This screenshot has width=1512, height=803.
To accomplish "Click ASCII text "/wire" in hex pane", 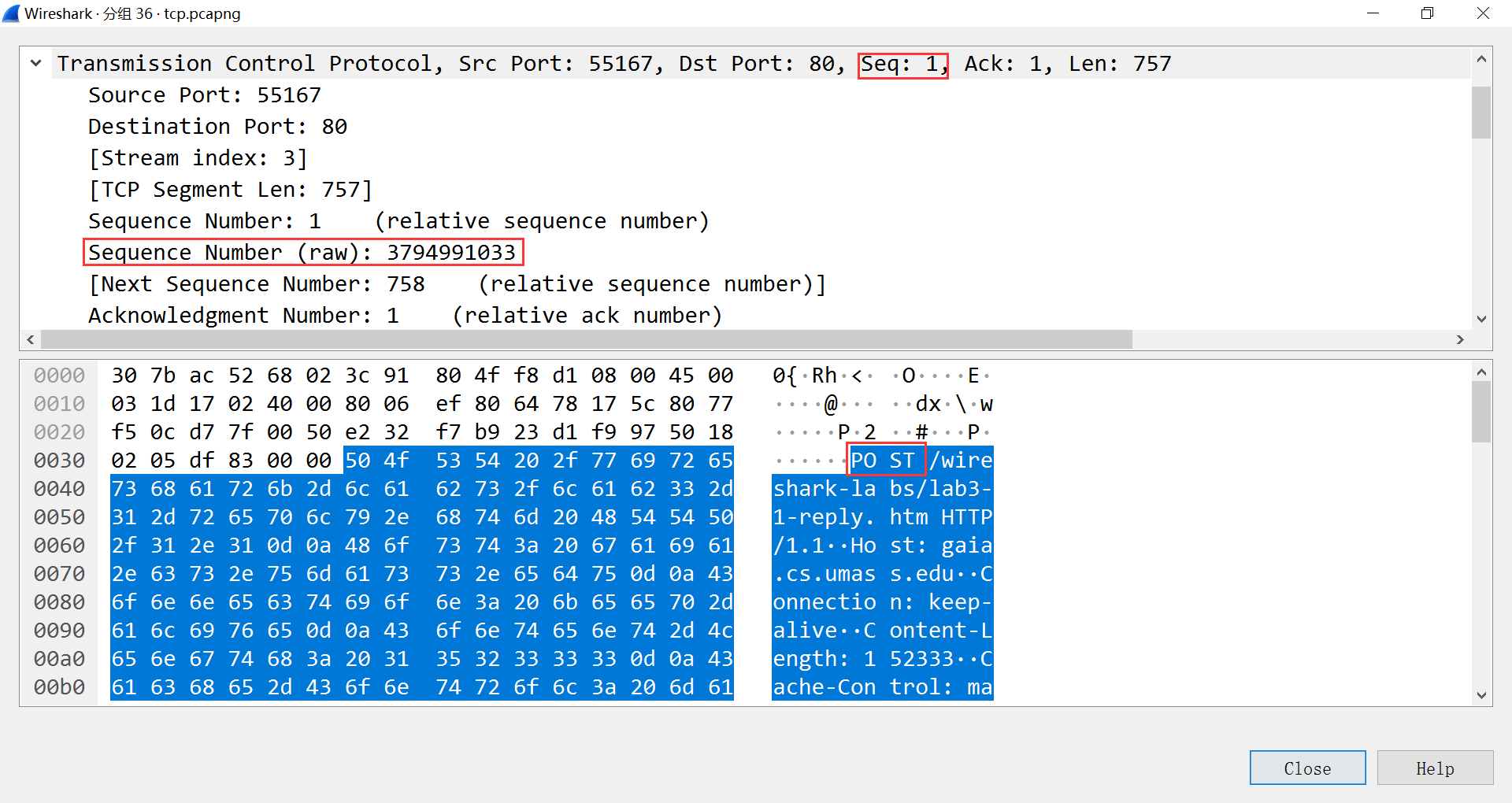I will (x=961, y=461).
